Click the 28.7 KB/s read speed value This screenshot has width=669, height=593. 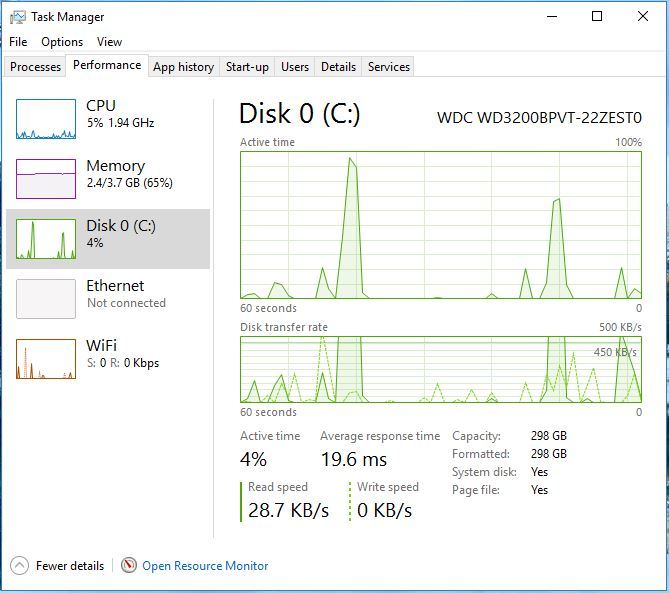[x=288, y=510]
